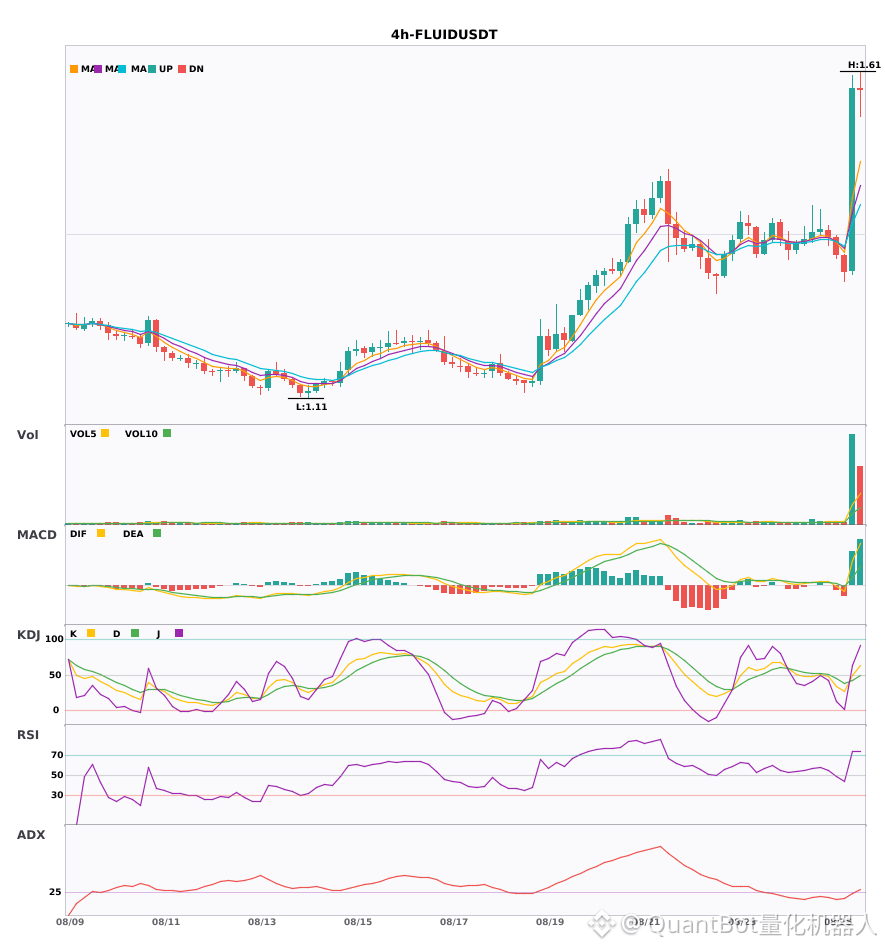This screenshot has width=885, height=950.
Task: Click the VOL5 legend text
Action: (83, 434)
